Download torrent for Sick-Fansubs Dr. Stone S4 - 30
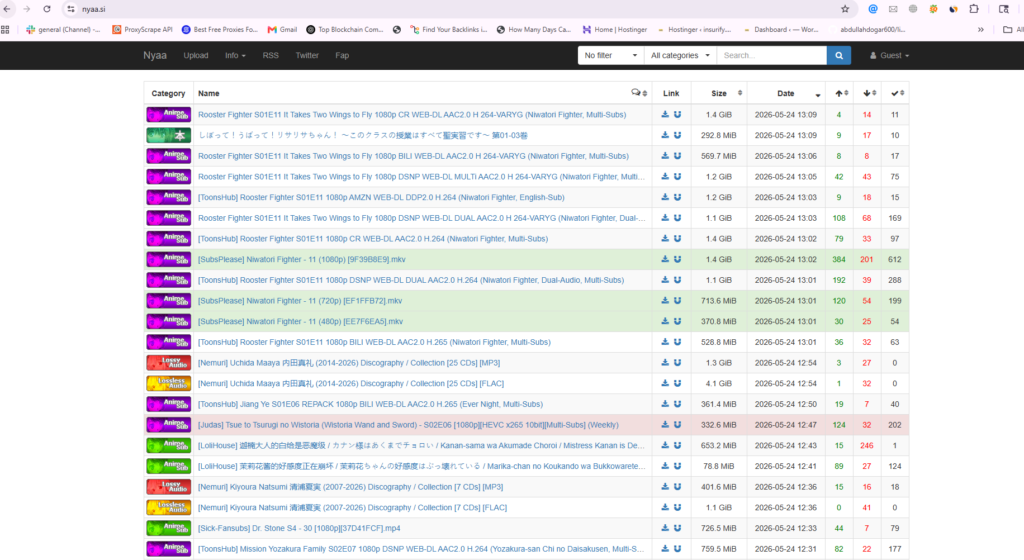The height and width of the screenshot is (560, 1024). [665, 528]
